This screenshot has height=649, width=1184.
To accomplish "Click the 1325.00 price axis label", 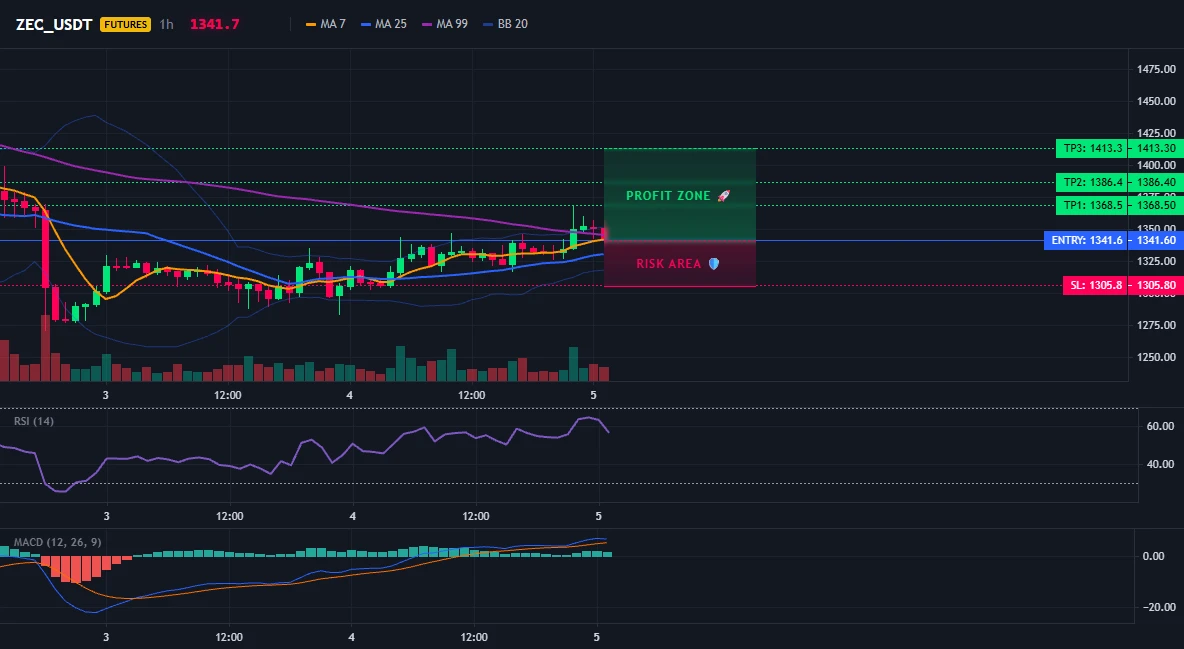I will point(1156,261).
